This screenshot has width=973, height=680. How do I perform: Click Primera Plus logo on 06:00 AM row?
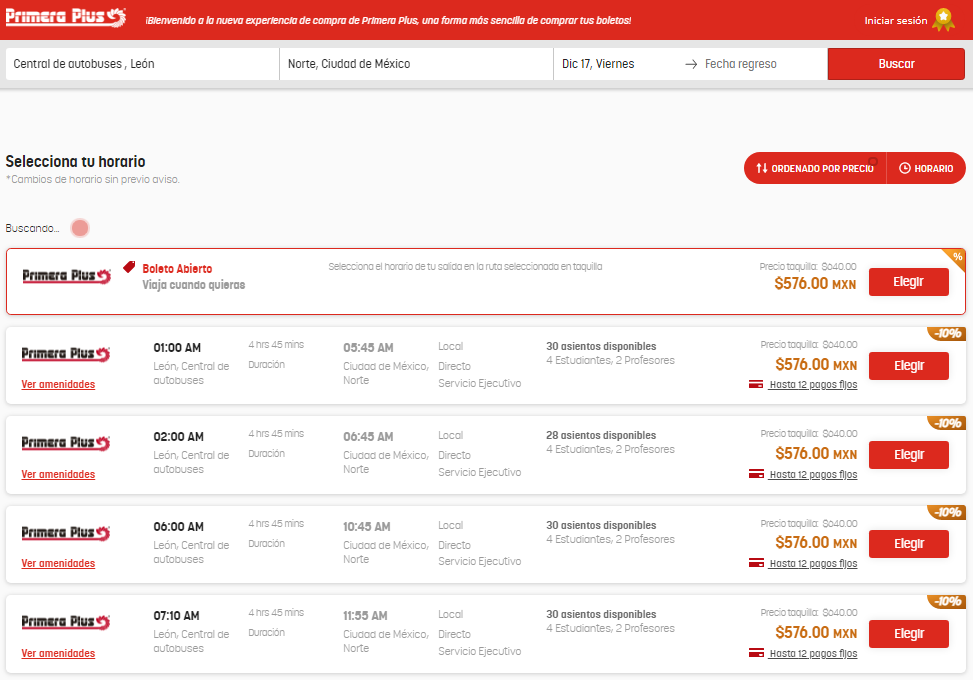point(66,533)
